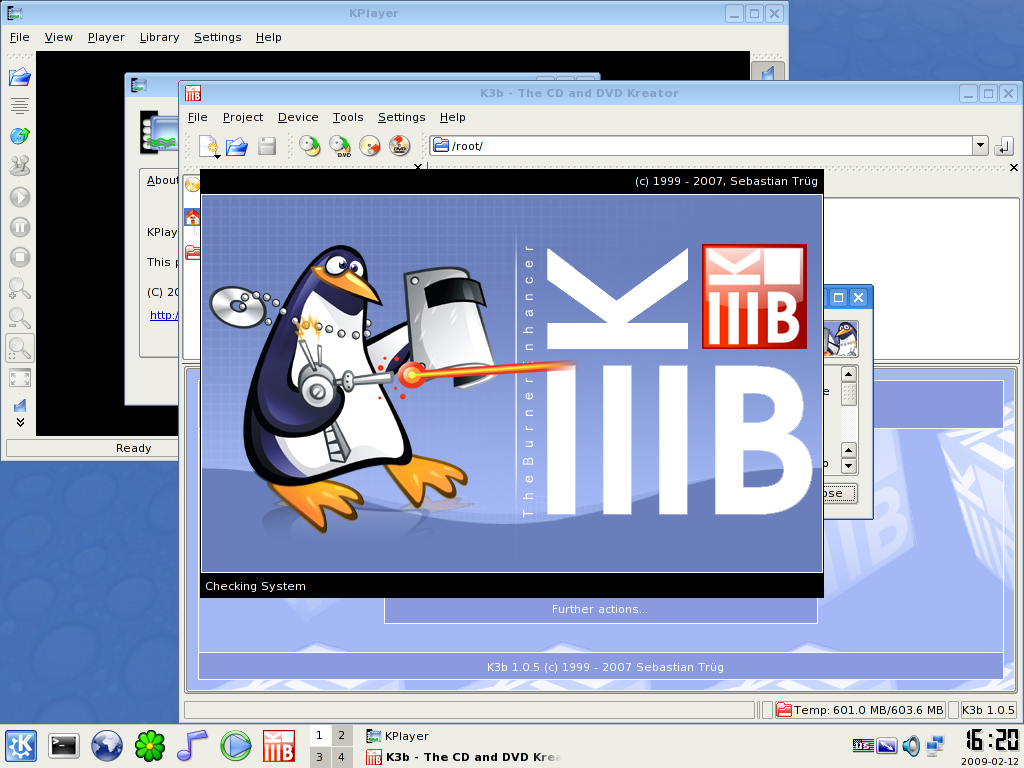
Task: Switch to virtual desktop 3
Action: [x=319, y=757]
